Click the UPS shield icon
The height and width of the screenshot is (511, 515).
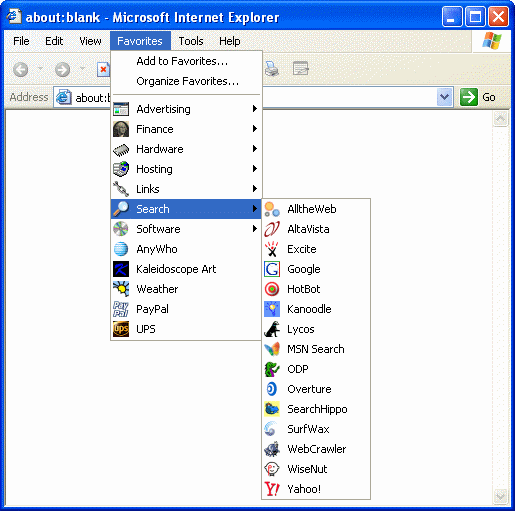(x=121, y=329)
